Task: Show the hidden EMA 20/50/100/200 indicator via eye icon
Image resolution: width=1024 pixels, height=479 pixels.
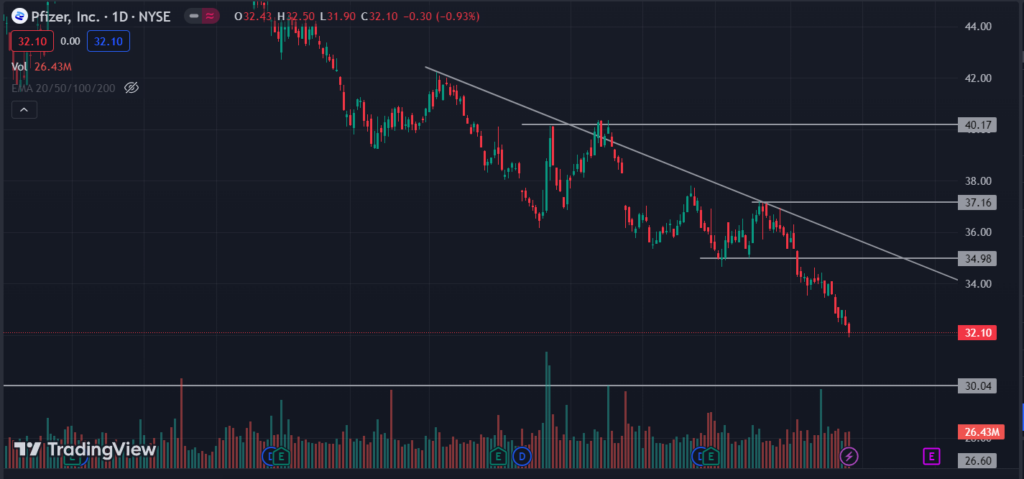Action: pyautogui.click(x=131, y=88)
